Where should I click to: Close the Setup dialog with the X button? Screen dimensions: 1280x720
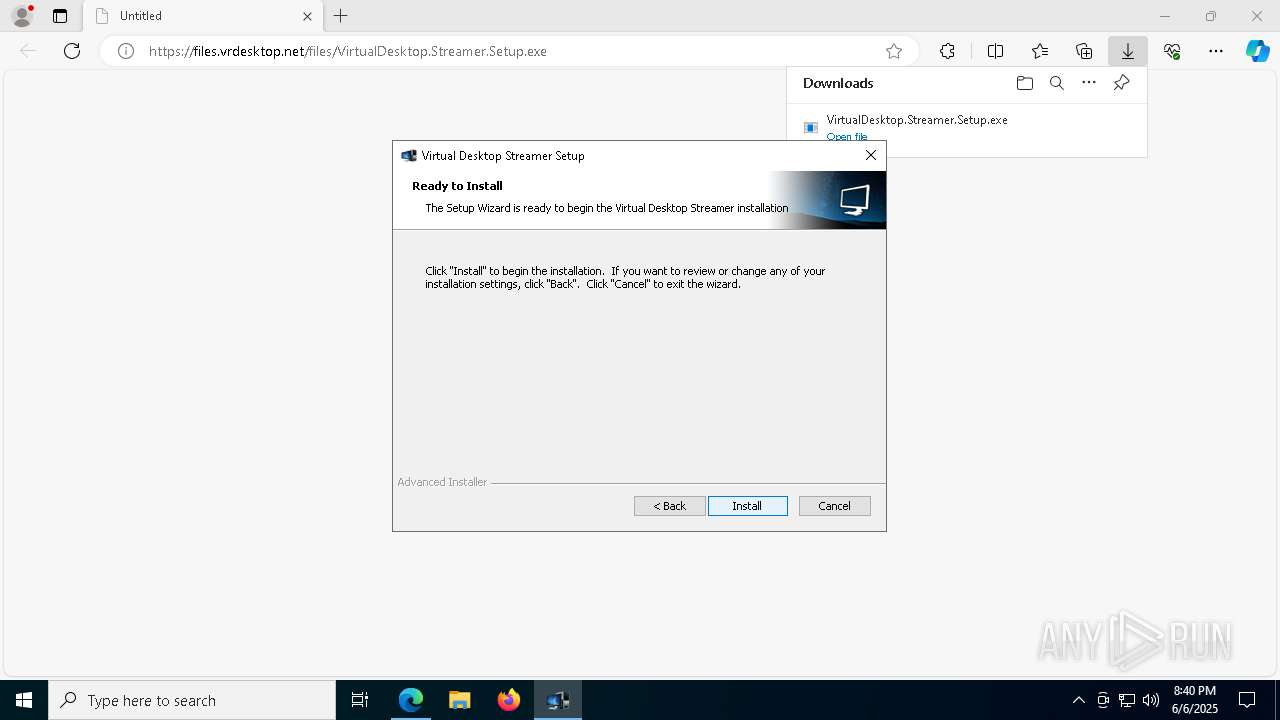(x=871, y=155)
